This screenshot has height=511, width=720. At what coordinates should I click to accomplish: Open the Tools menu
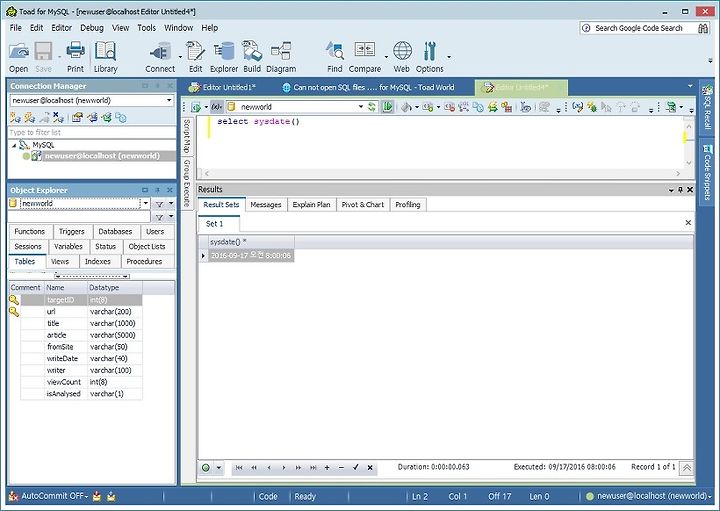click(x=146, y=28)
